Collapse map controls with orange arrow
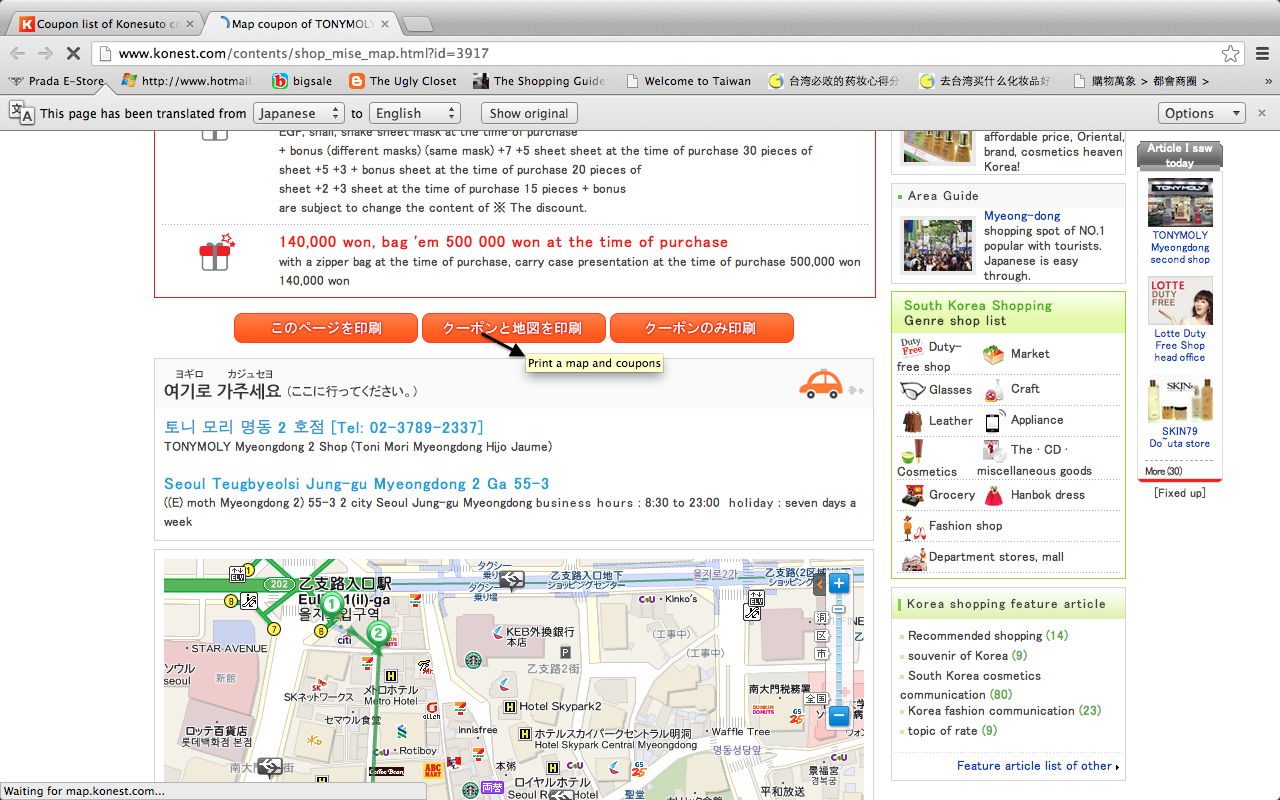The height and width of the screenshot is (800, 1280). click(819, 584)
